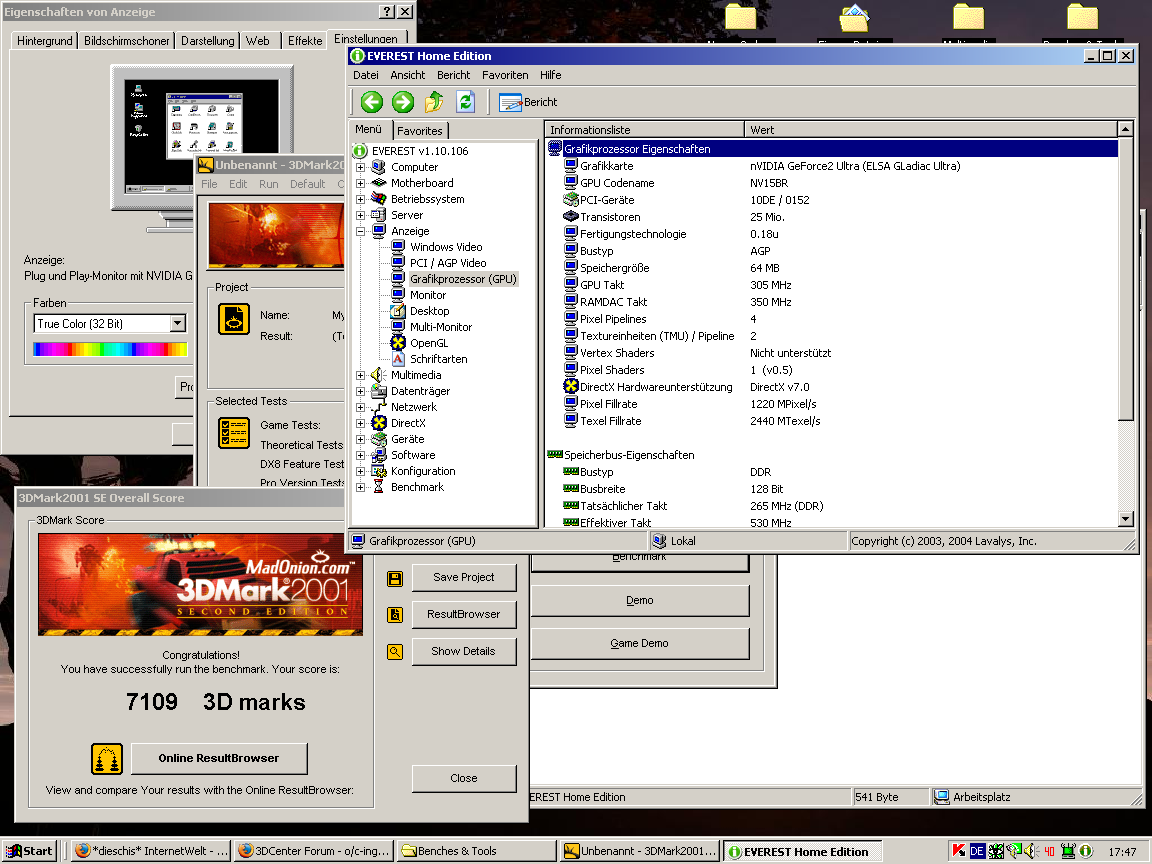Click the Save Project disk icon in 3DMark
Image resolution: width=1152 pixels, height=864 pixels.
click(x=394, y=578)
